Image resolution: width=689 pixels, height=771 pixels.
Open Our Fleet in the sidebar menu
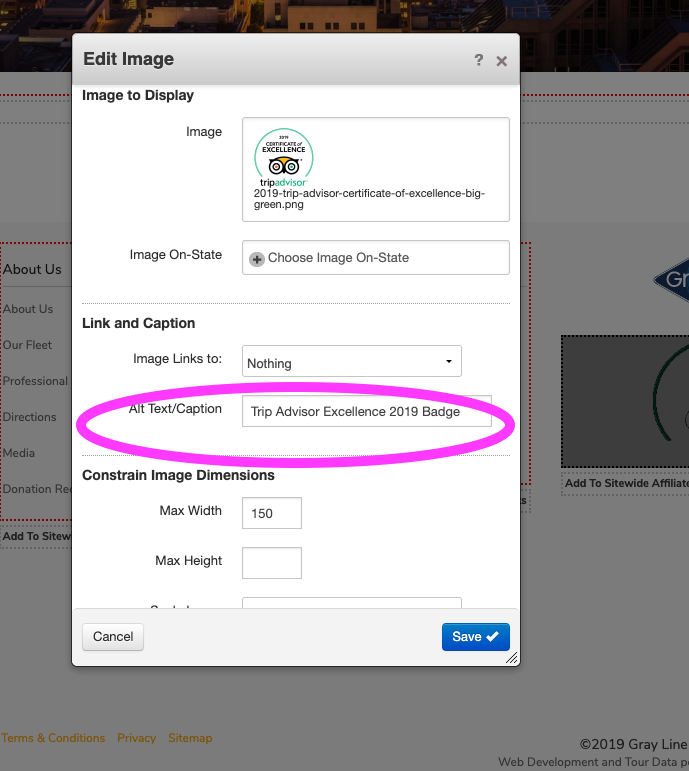coord(27,345)
